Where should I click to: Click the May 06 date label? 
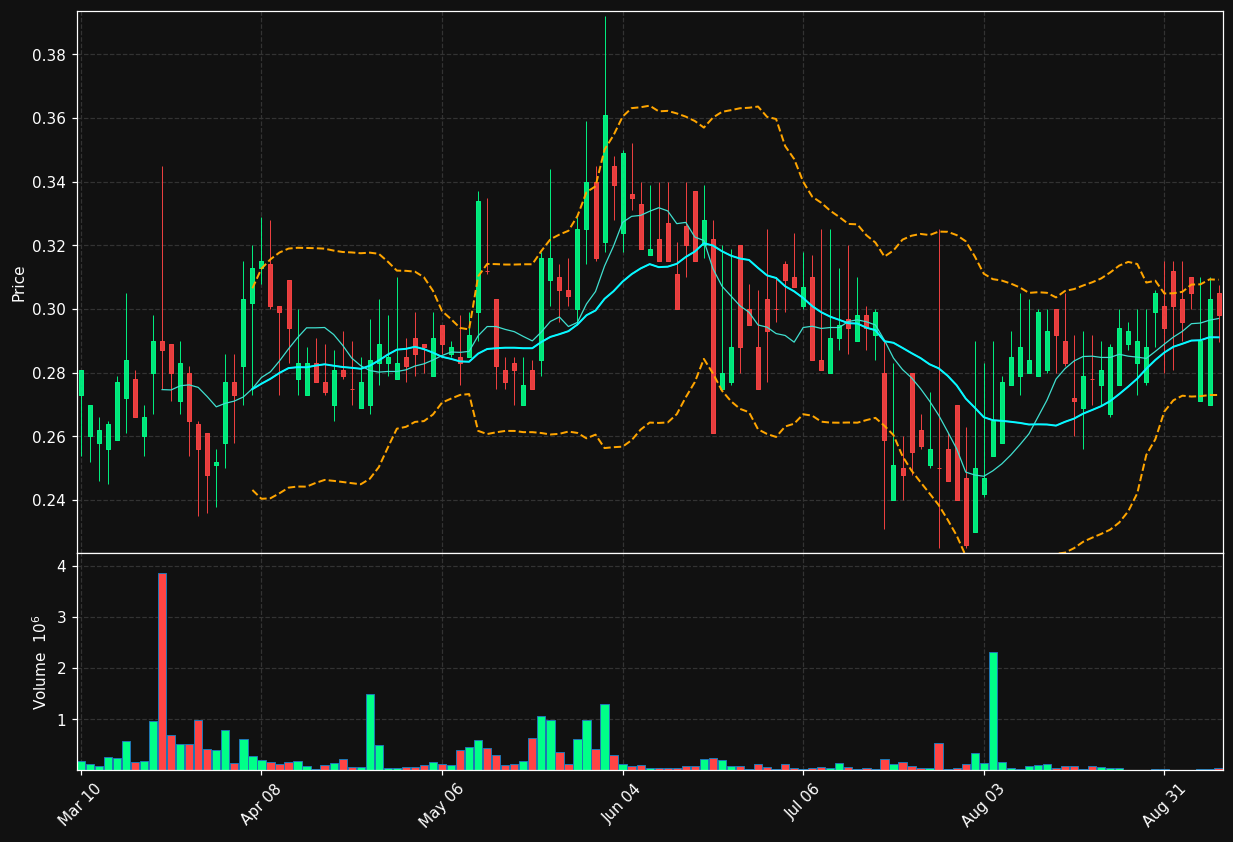(x=441, y=804)
